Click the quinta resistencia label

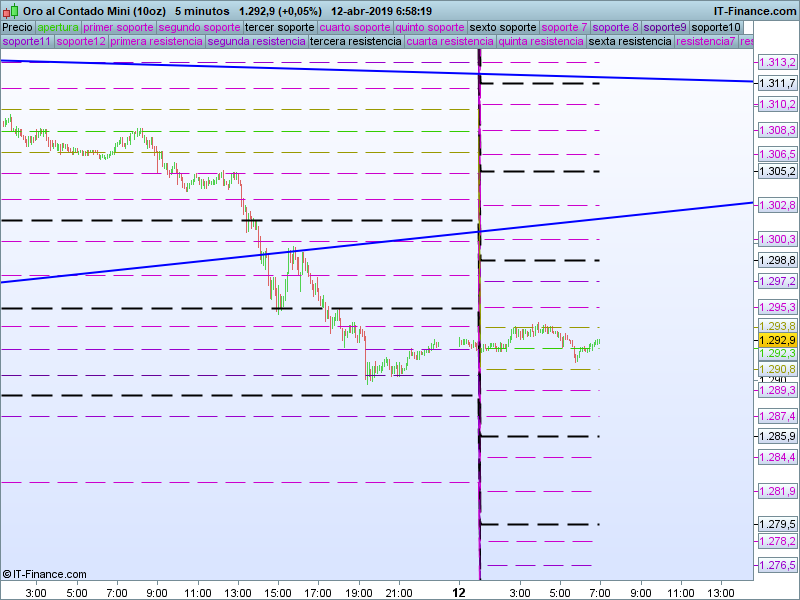coord(541,41)
